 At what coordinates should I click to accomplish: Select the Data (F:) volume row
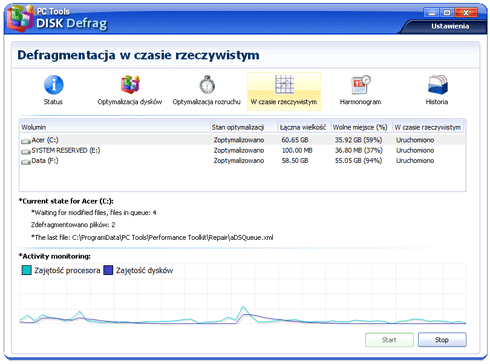coord(242,161)
